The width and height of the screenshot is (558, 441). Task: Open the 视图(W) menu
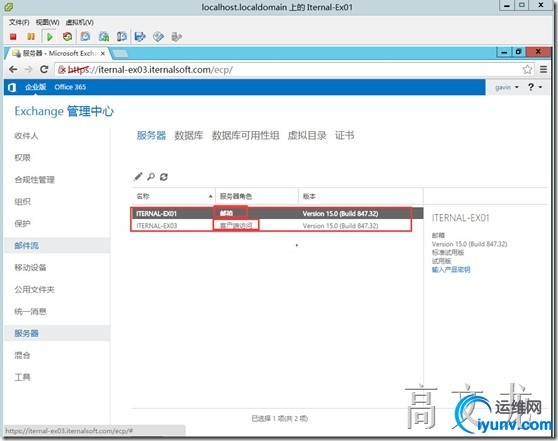47,22
